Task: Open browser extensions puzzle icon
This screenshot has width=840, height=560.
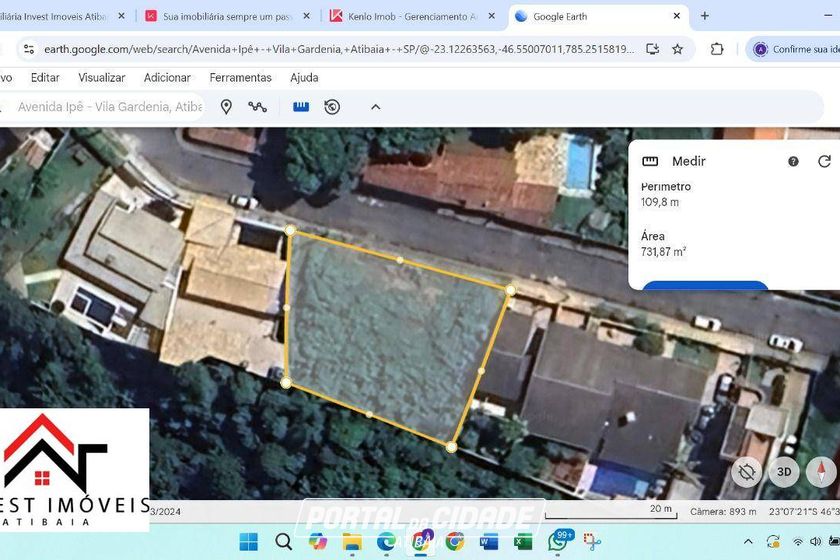Action: tap(717, 49)
